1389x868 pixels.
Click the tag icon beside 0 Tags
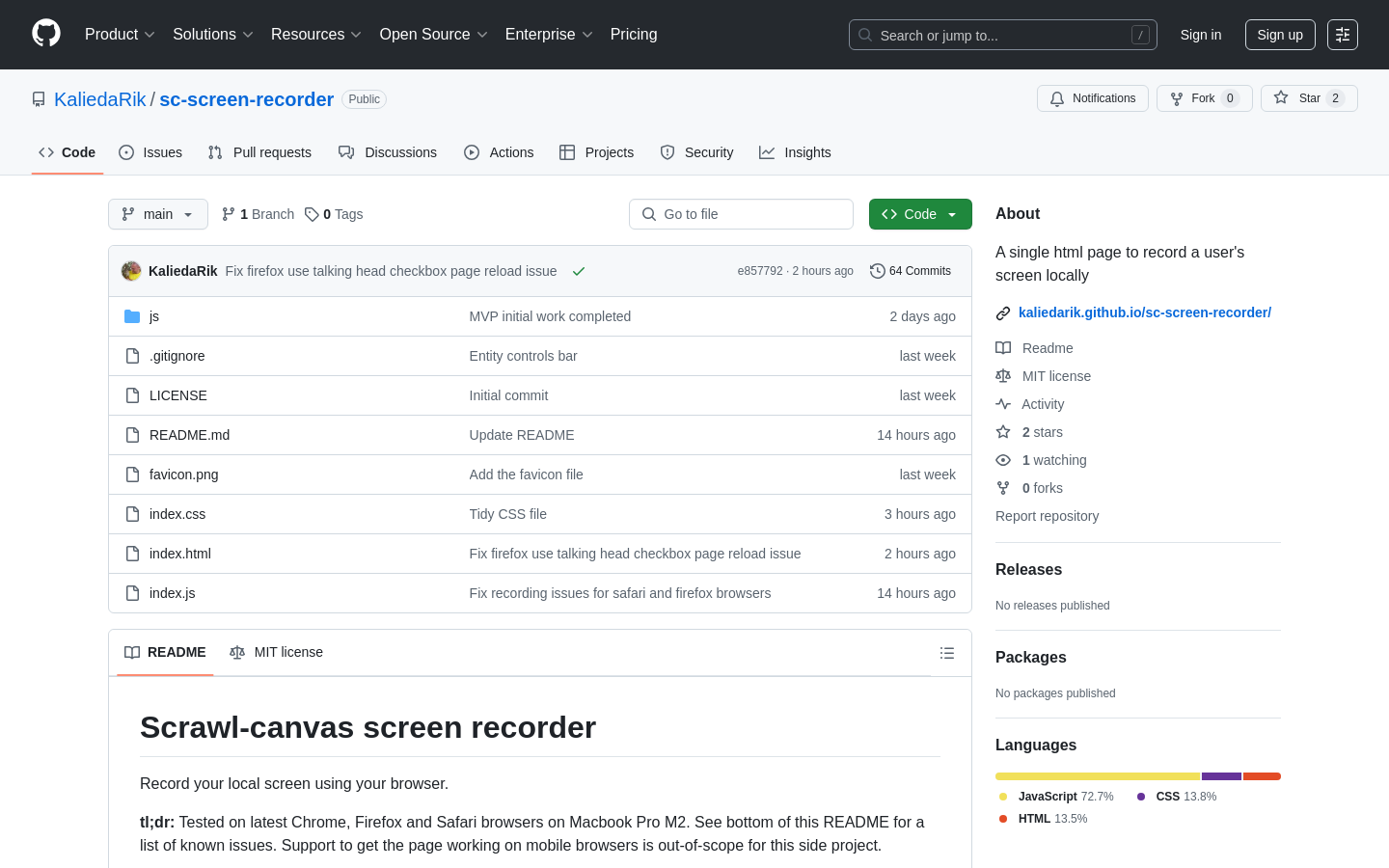pos(312,214)
